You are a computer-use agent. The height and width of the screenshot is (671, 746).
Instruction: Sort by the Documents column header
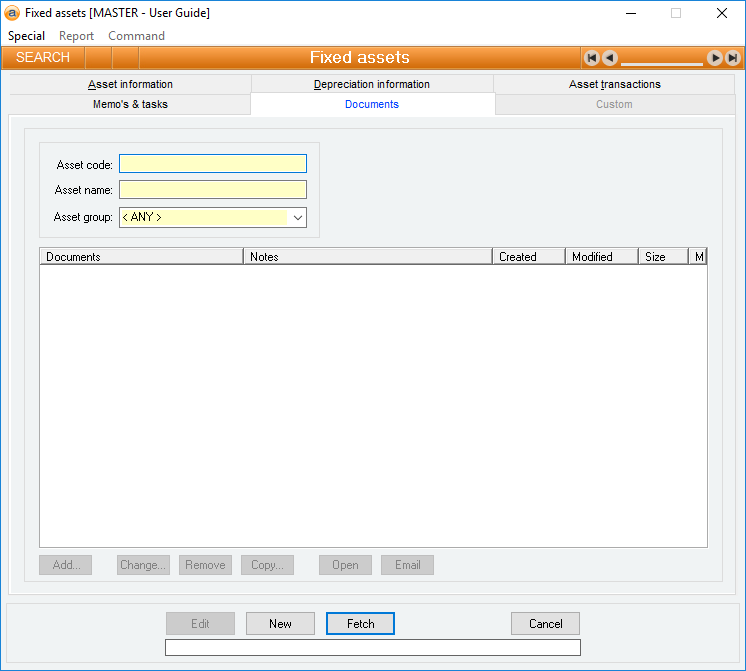(140, 257)
